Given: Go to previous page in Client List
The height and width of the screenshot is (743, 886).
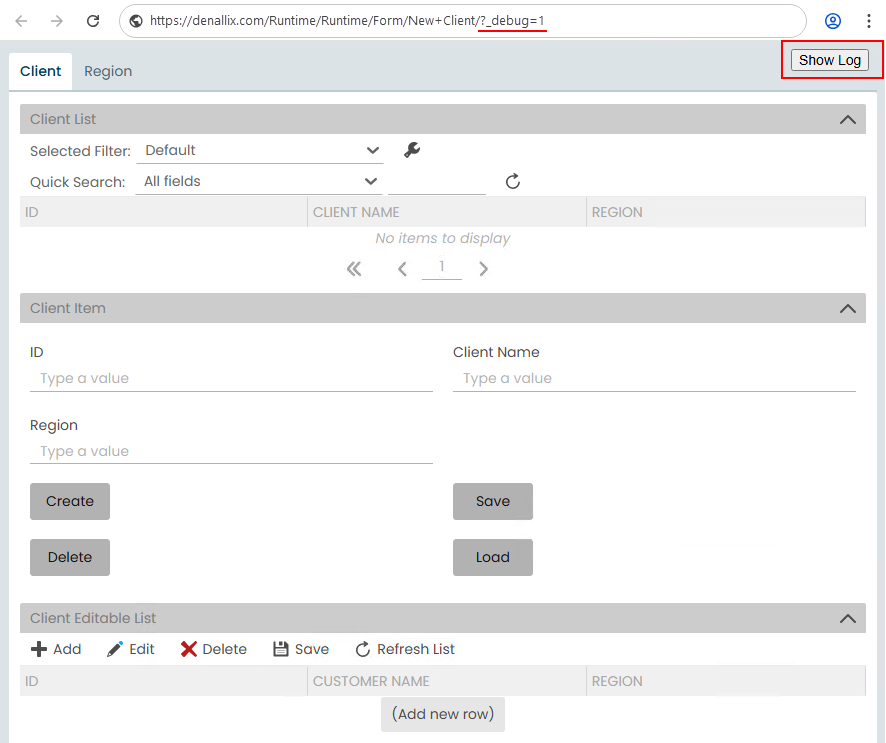Looking at the screenshot, I should (x=402, y=269).
